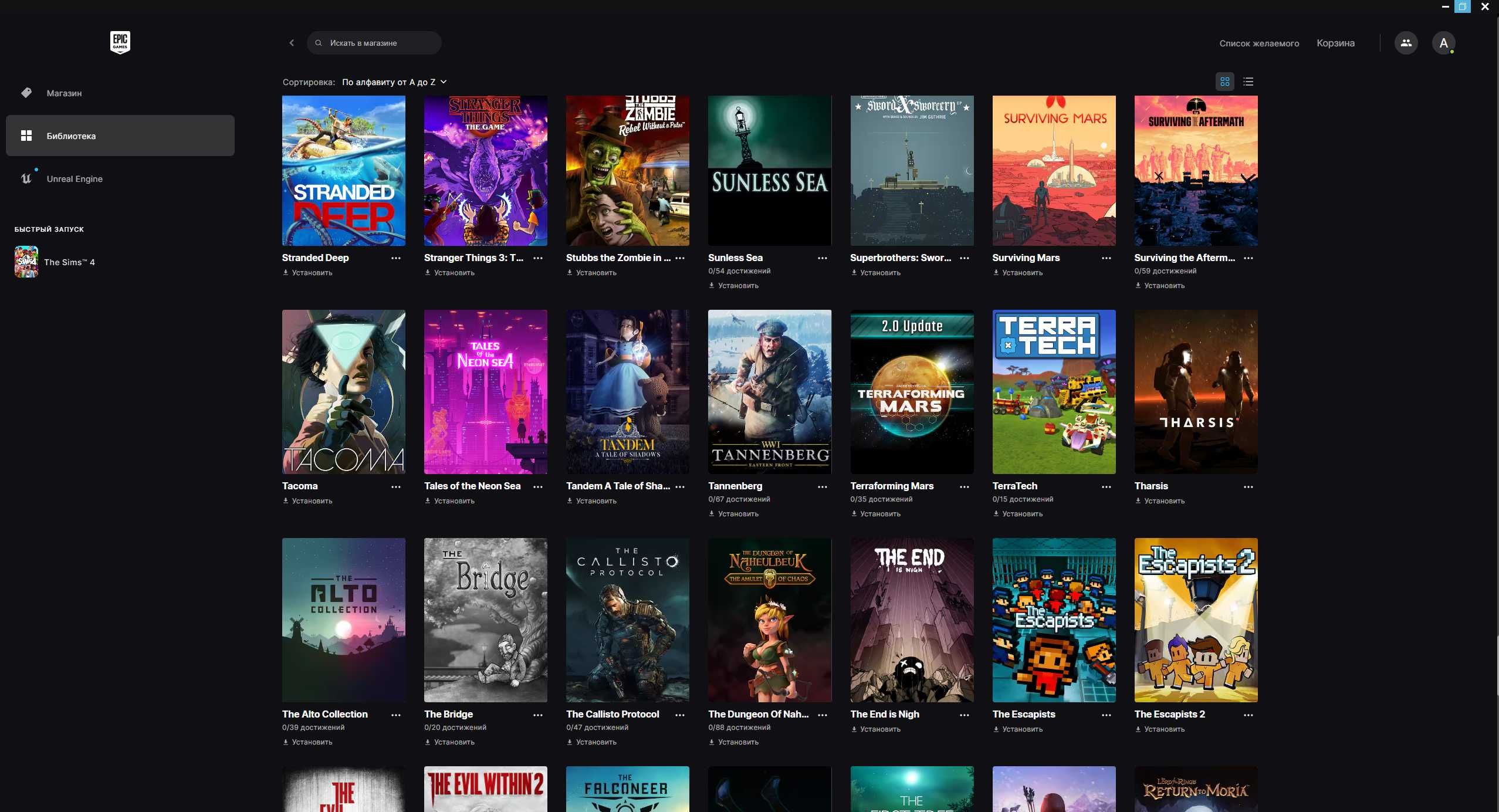Open options menu for Surviving the Aftermath
This screenshot has width=1499, height=812.
(1248, 258)
